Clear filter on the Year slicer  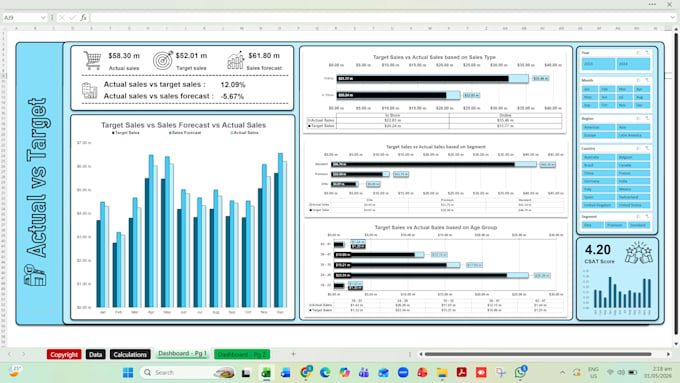647,52
